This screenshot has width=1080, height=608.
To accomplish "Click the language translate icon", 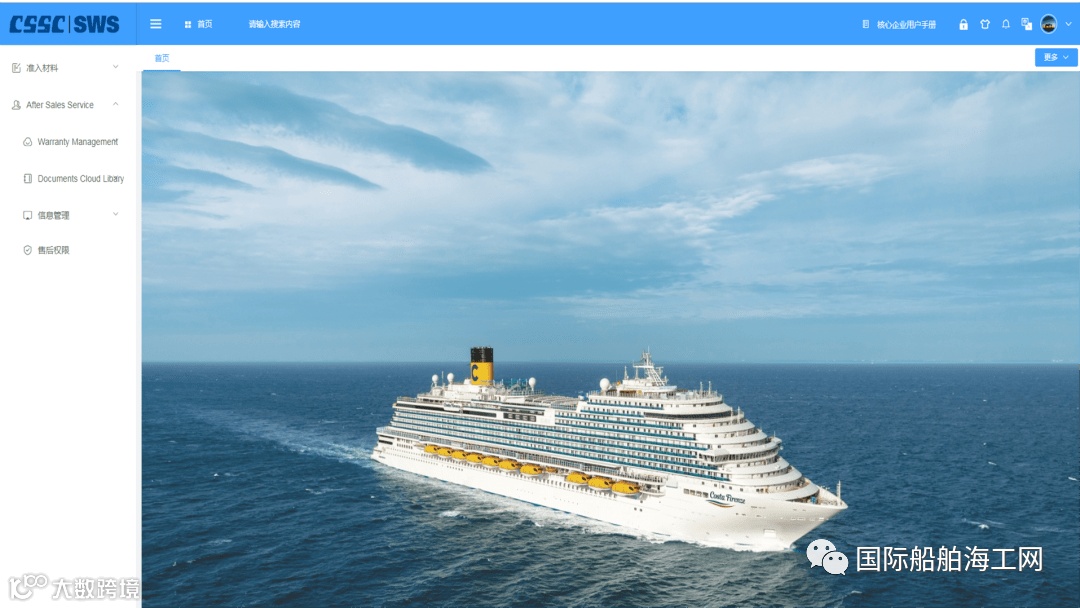I will tap(1026, 24).
